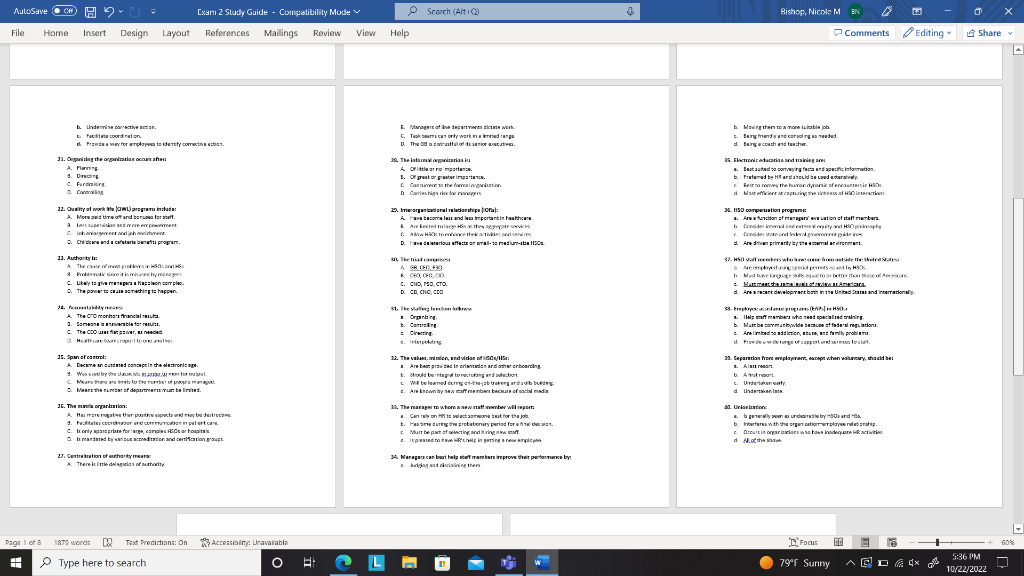Click the Share button
The height and width of the screenshot is (576, 1024).
(988, 33)
